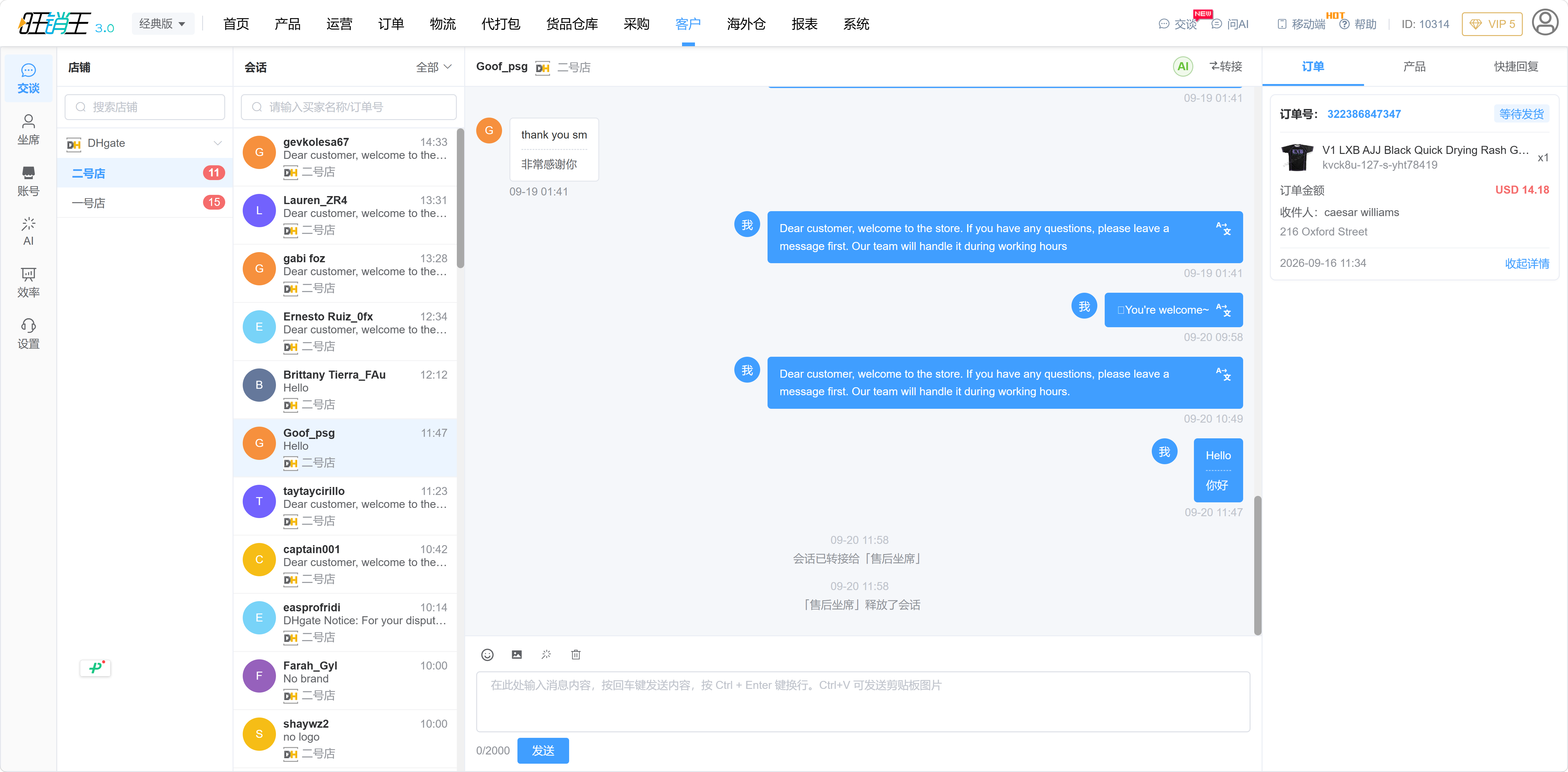This screenshot has width=1568, height=772.
Task: Open the 订单 menu in top navigation
Action: coord(391,24)
